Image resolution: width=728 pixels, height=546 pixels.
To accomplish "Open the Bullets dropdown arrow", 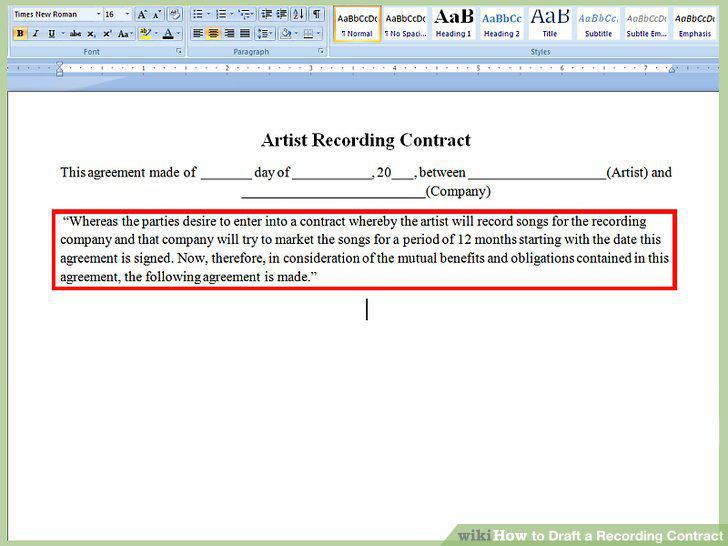I will point(208,14).
